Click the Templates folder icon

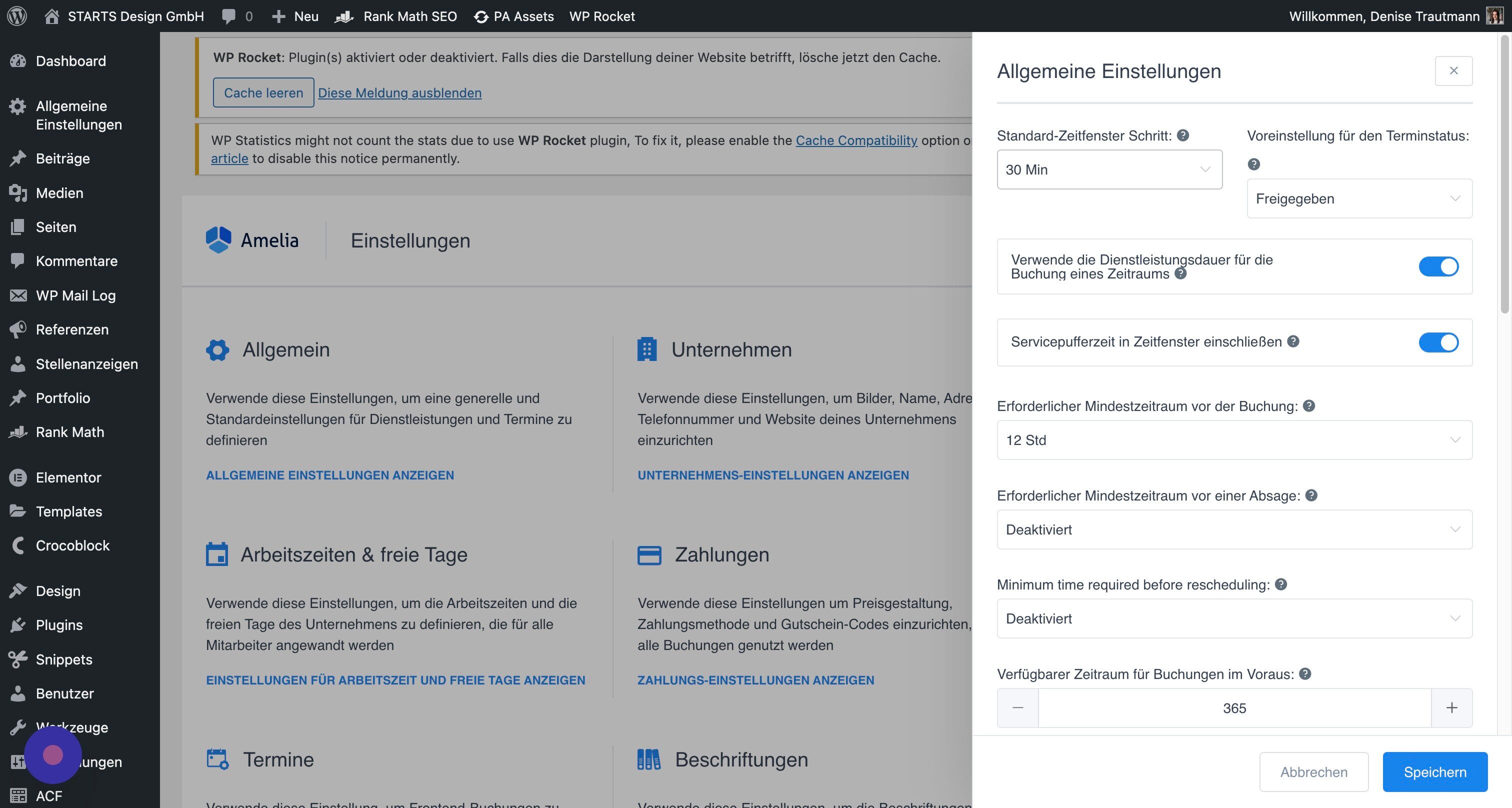click(x=18, y=511)
